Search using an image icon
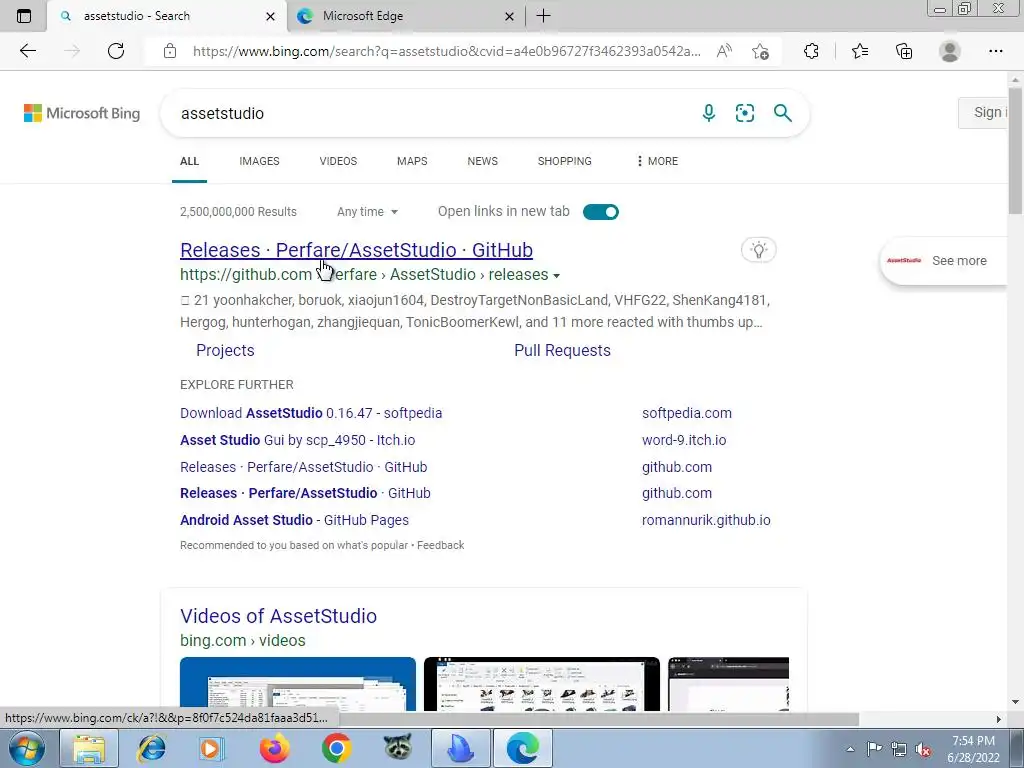This screenshot has height=768, width=1024. pos(744,113)
